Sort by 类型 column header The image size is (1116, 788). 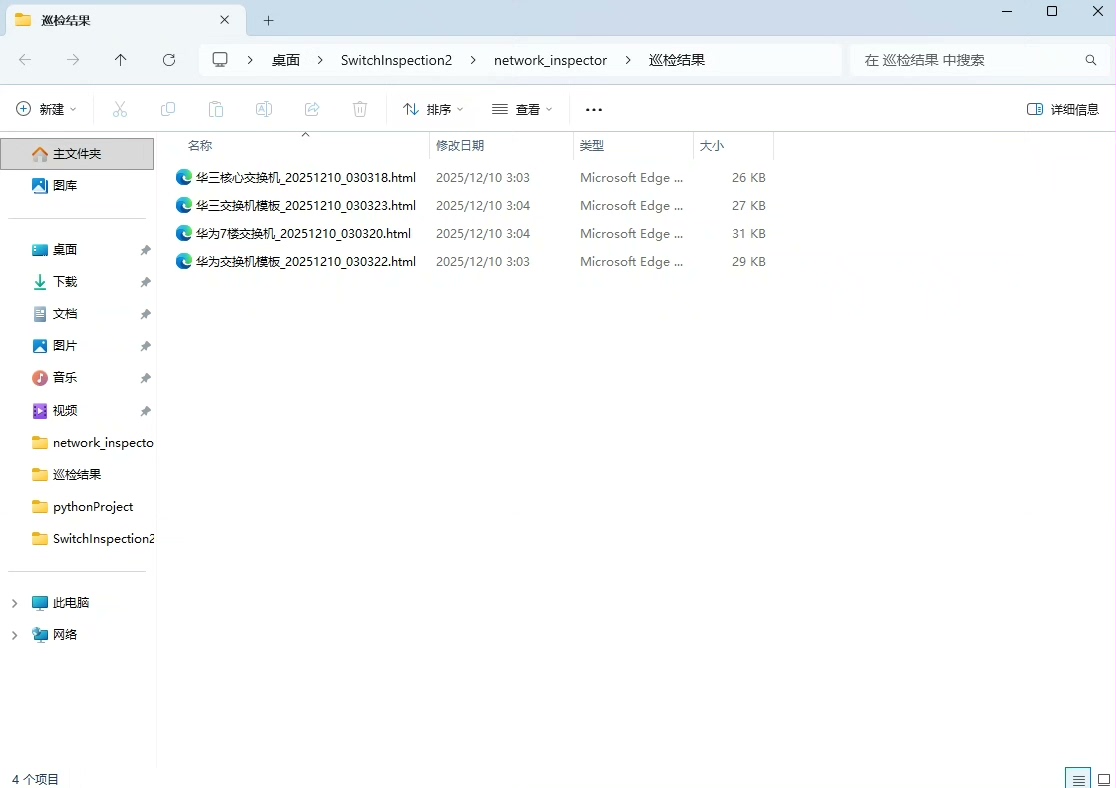591,145
